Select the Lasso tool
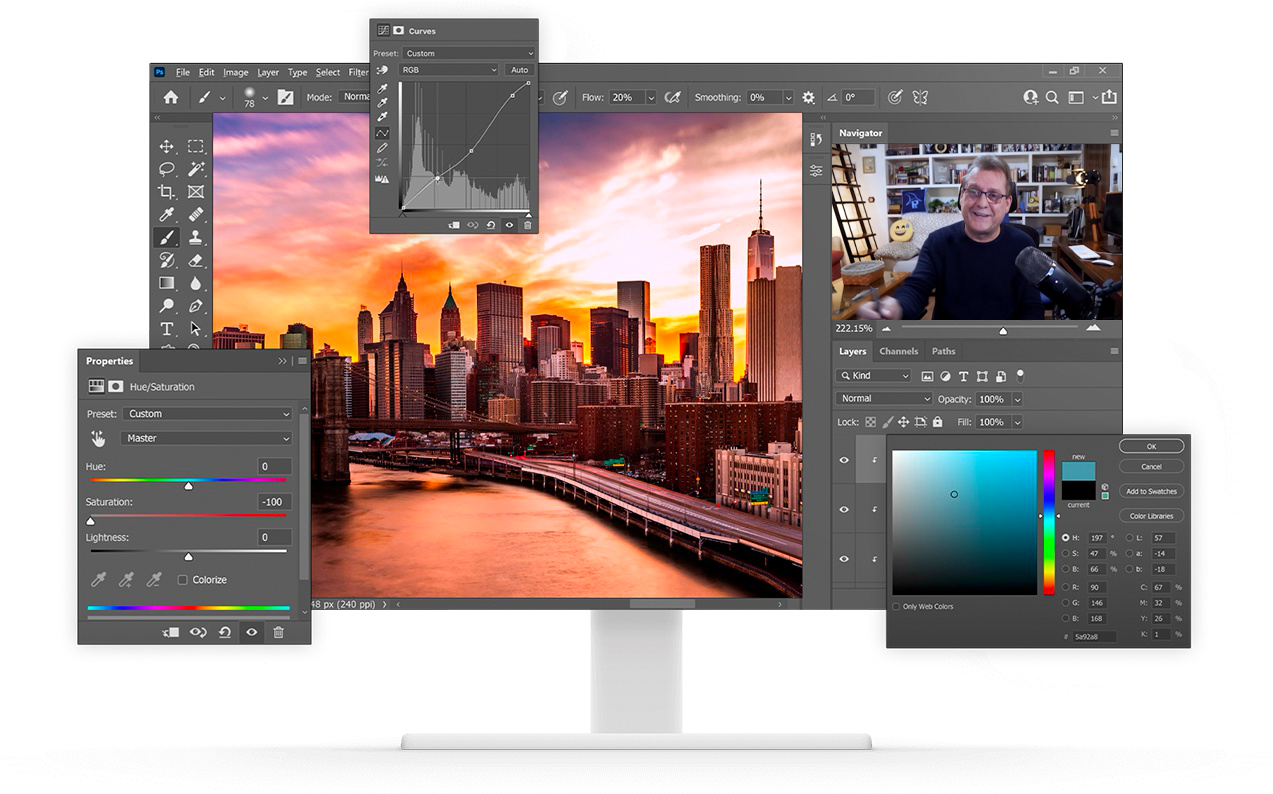The height and width of the screenshot is (794, 1273). [167, 169]
